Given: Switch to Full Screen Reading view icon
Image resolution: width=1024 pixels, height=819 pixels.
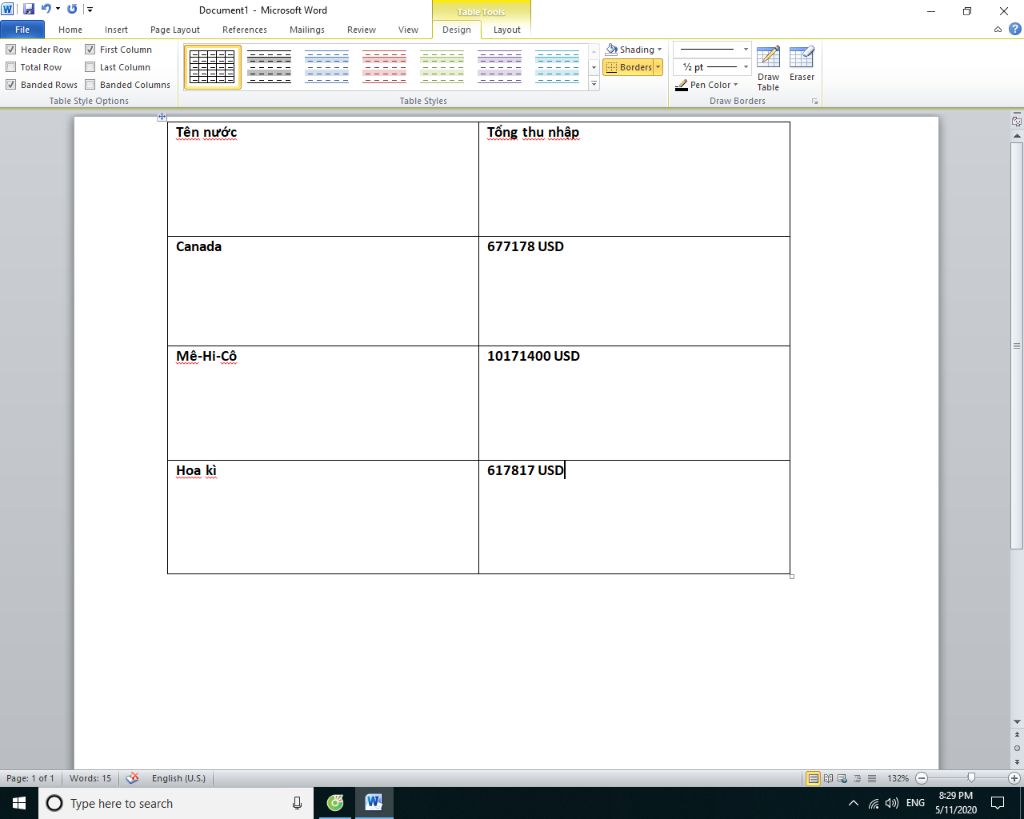Looking at the screenshot, I should pos(828,778).
